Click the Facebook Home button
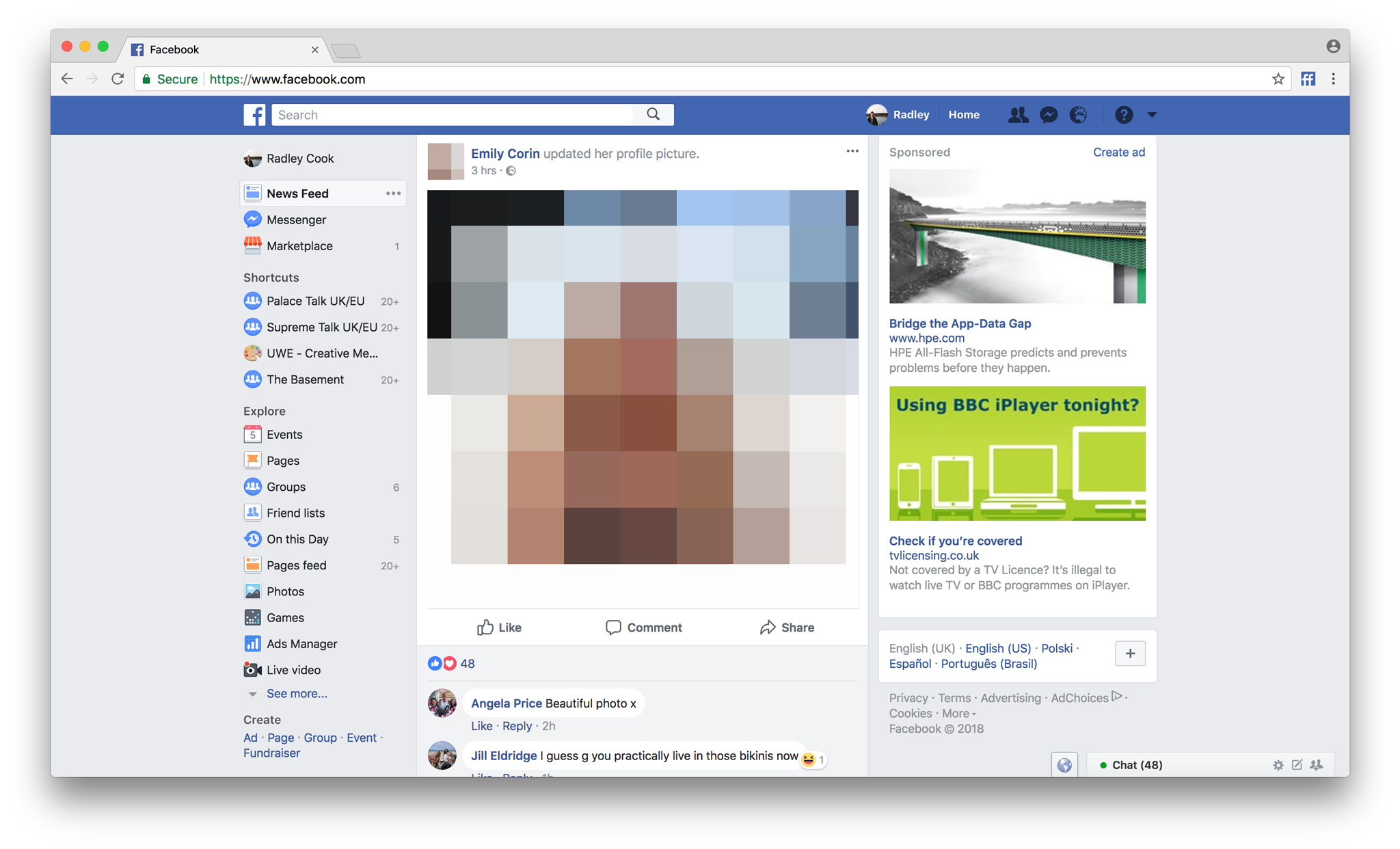The width and height of the screenshot is (1400, 849). tap(965, 114)
